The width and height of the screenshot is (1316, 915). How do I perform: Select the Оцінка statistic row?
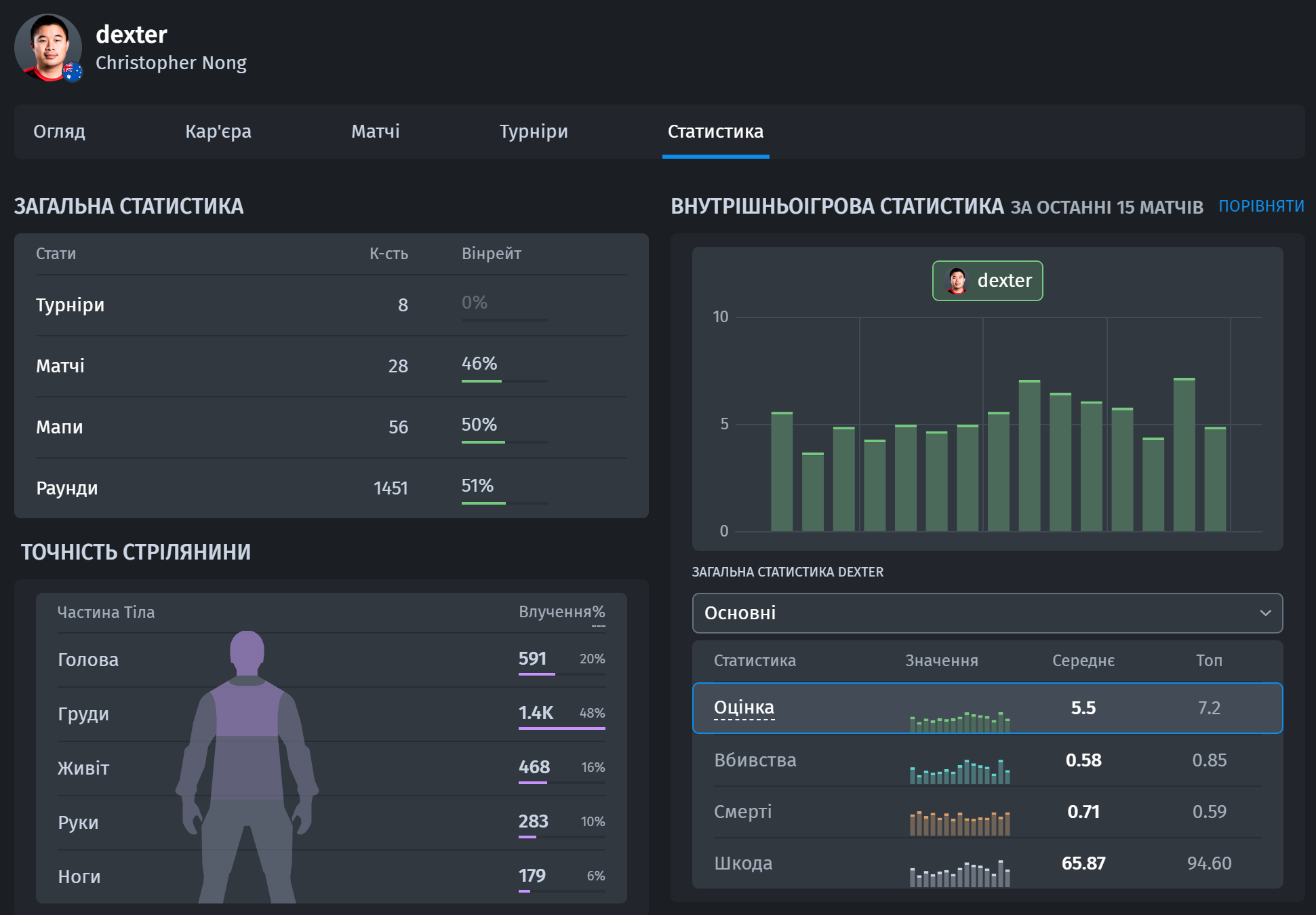click(x=987, y=708)
